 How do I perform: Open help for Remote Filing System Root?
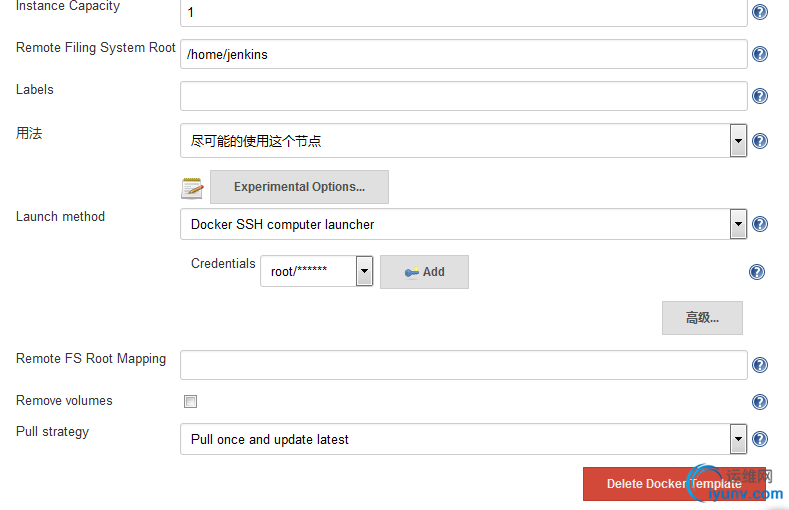[x=759, y=55]
